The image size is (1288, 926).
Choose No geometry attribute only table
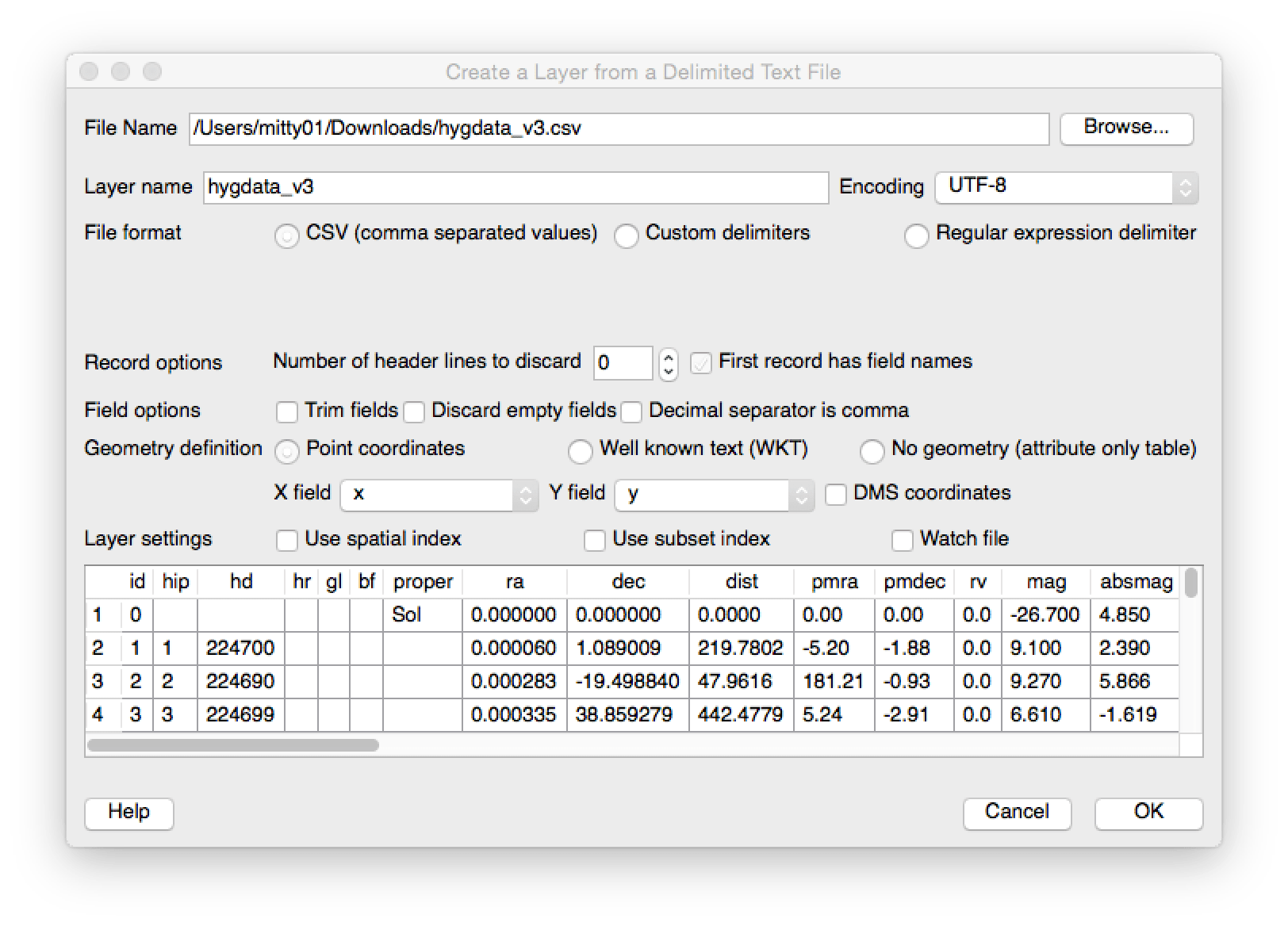point(872,451)
